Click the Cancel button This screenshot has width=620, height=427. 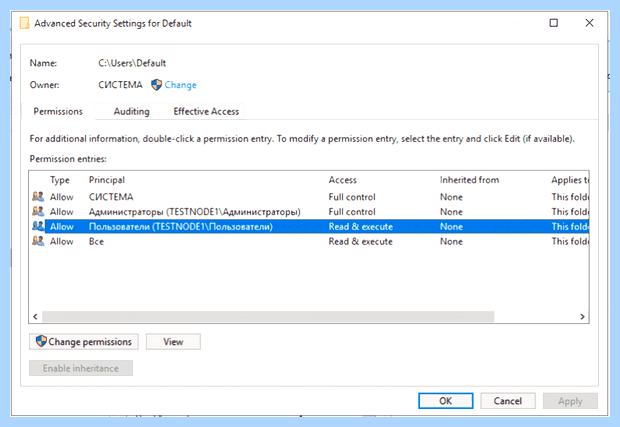(x=508, y=401)
